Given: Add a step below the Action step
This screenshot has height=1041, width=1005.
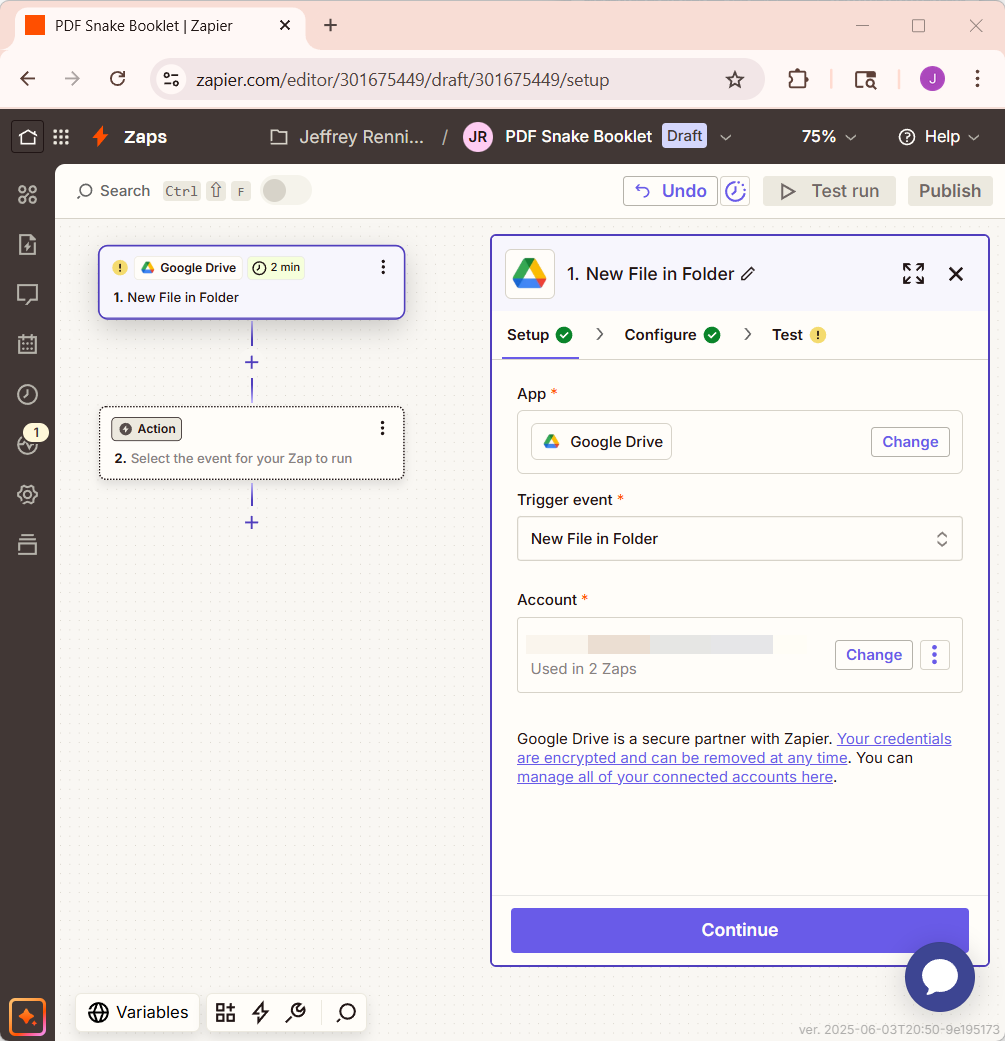Looking at the screenshot, I should click(x=252, y=522).
